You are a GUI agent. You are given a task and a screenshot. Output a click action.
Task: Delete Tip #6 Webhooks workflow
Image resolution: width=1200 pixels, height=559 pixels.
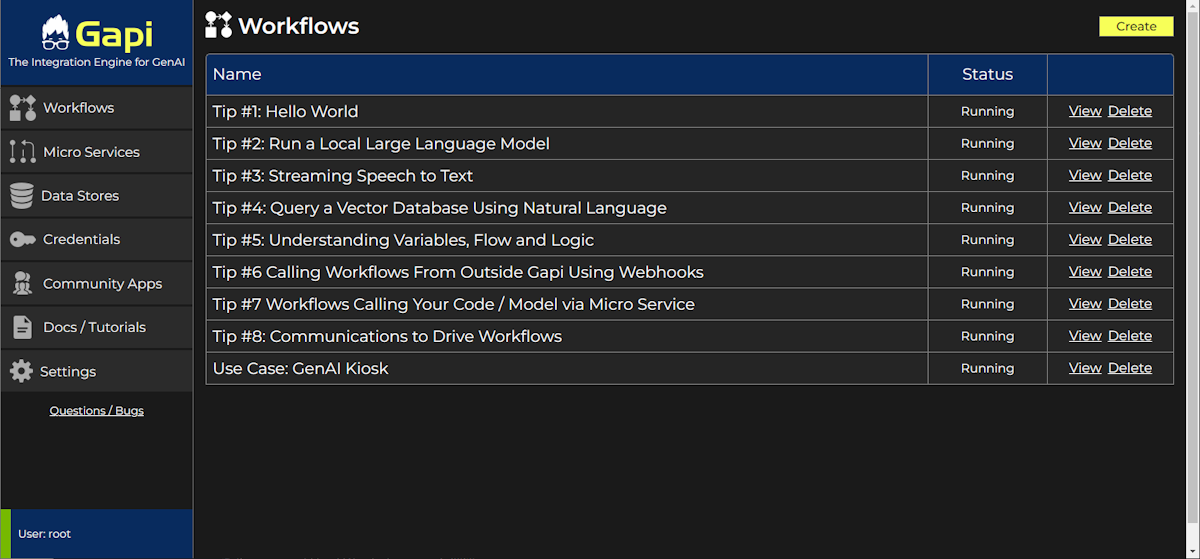[1130, 272]
